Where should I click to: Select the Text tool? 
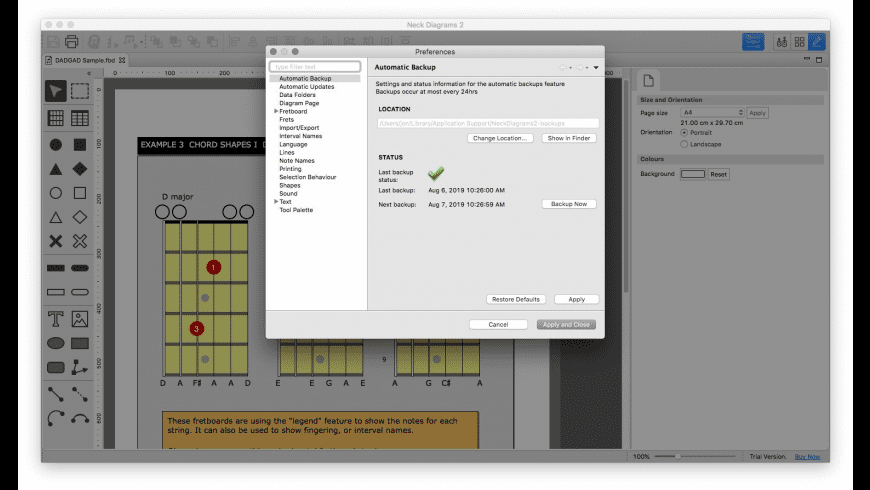55,319
